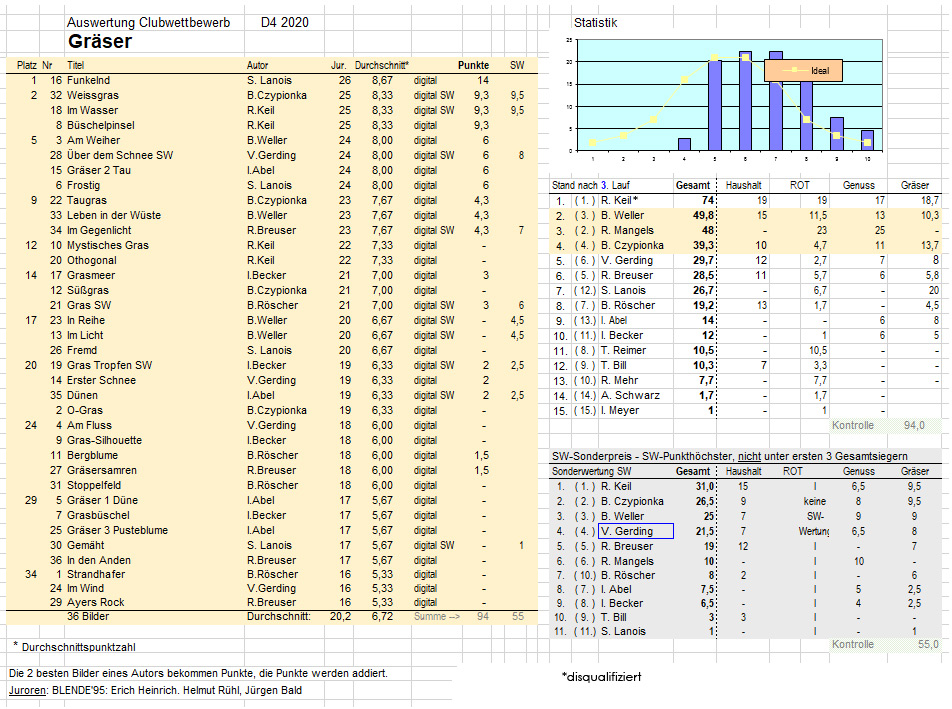This screenshot has width=952, height=709.
Task: Click the "Mystisches Gras" cell
Action: pos(107,245)
